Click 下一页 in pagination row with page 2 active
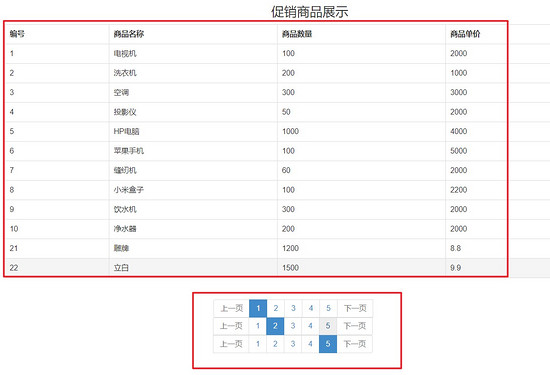Viewport: 550px width, 375px height. point(355,326)
